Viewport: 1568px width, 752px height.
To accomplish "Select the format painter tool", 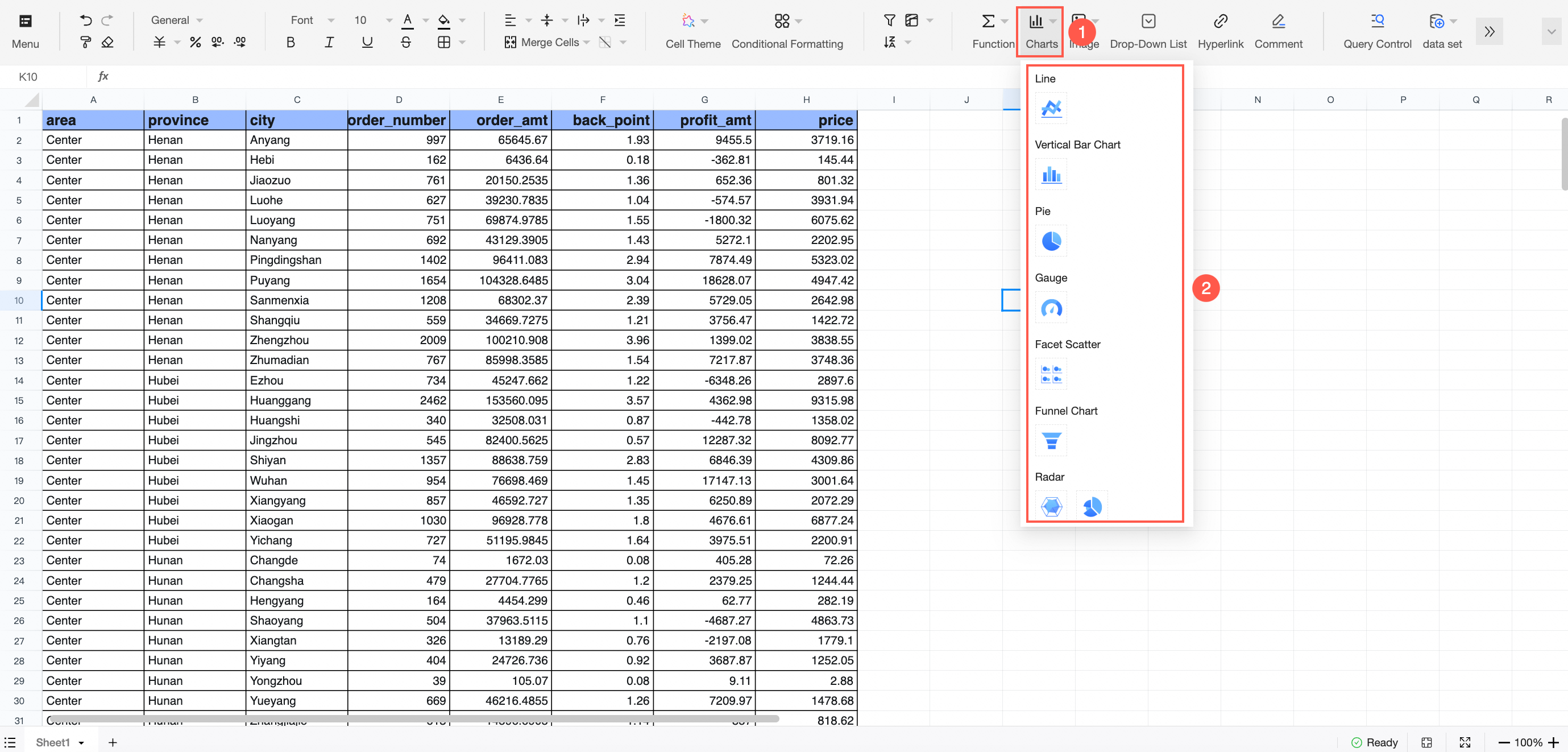I will pos(86,42).
